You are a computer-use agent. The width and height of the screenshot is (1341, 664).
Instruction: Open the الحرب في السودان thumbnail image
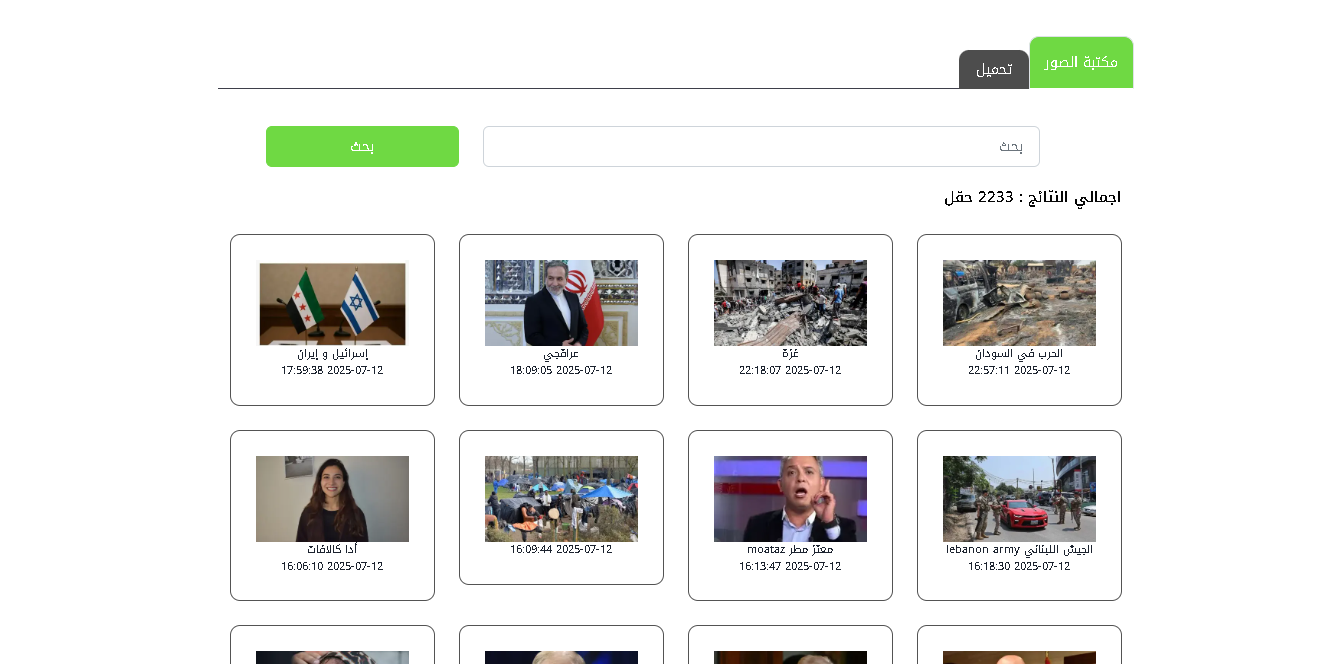pos(1019,303)
